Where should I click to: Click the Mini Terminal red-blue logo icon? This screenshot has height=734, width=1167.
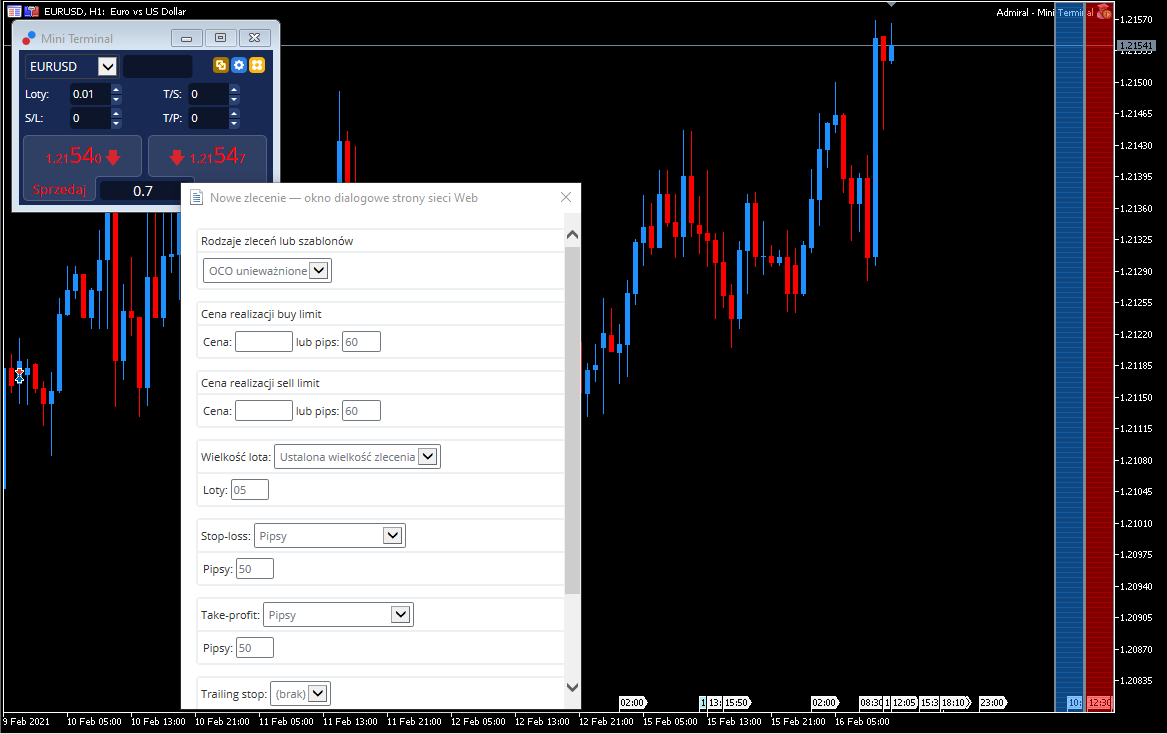coord(29,38)
